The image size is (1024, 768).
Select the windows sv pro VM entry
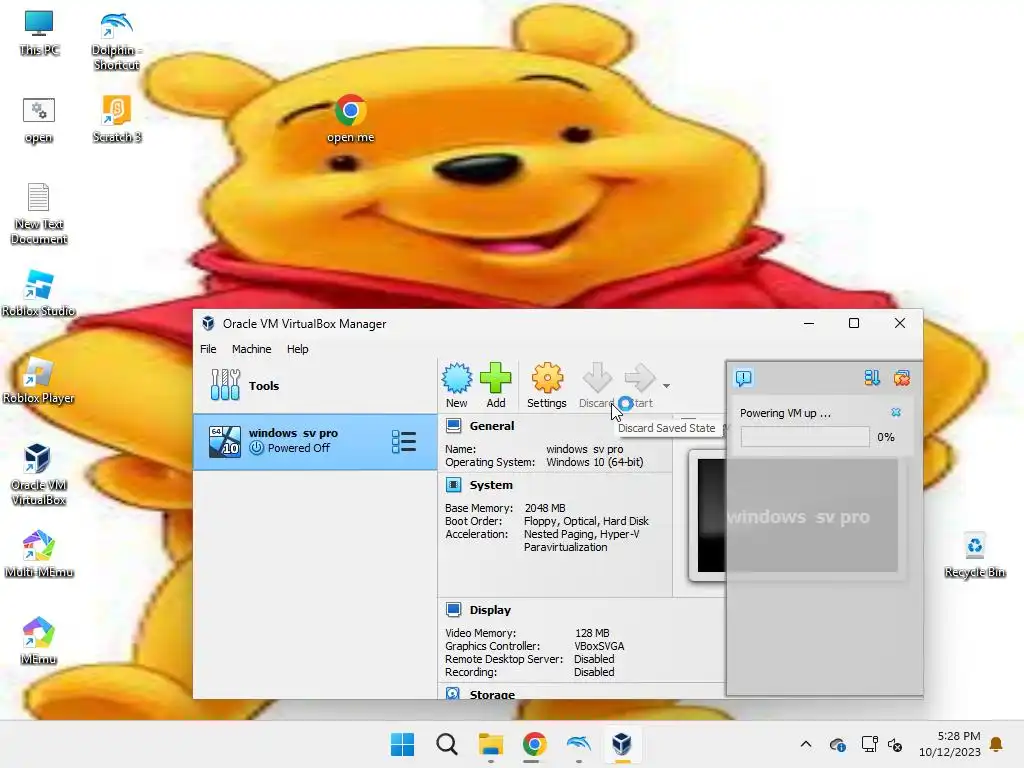(x=315, y=441)
